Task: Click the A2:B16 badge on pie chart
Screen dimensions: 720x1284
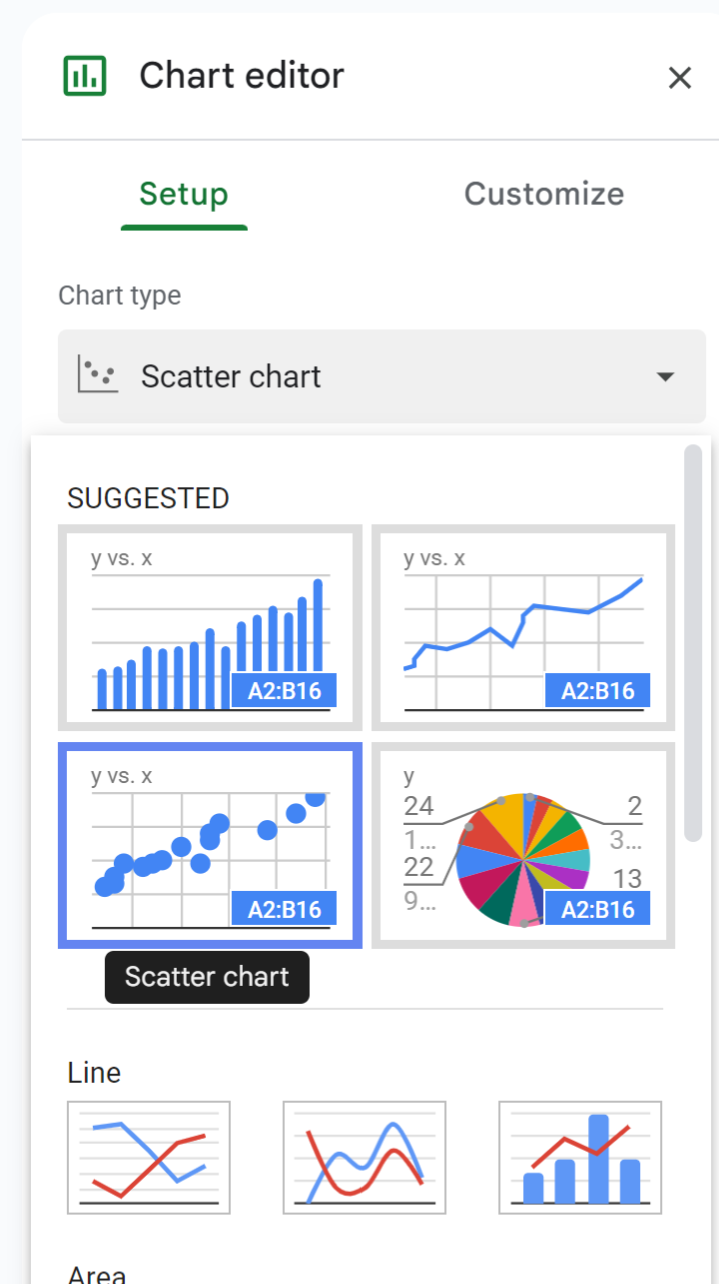Action: (x=597, y=909)
